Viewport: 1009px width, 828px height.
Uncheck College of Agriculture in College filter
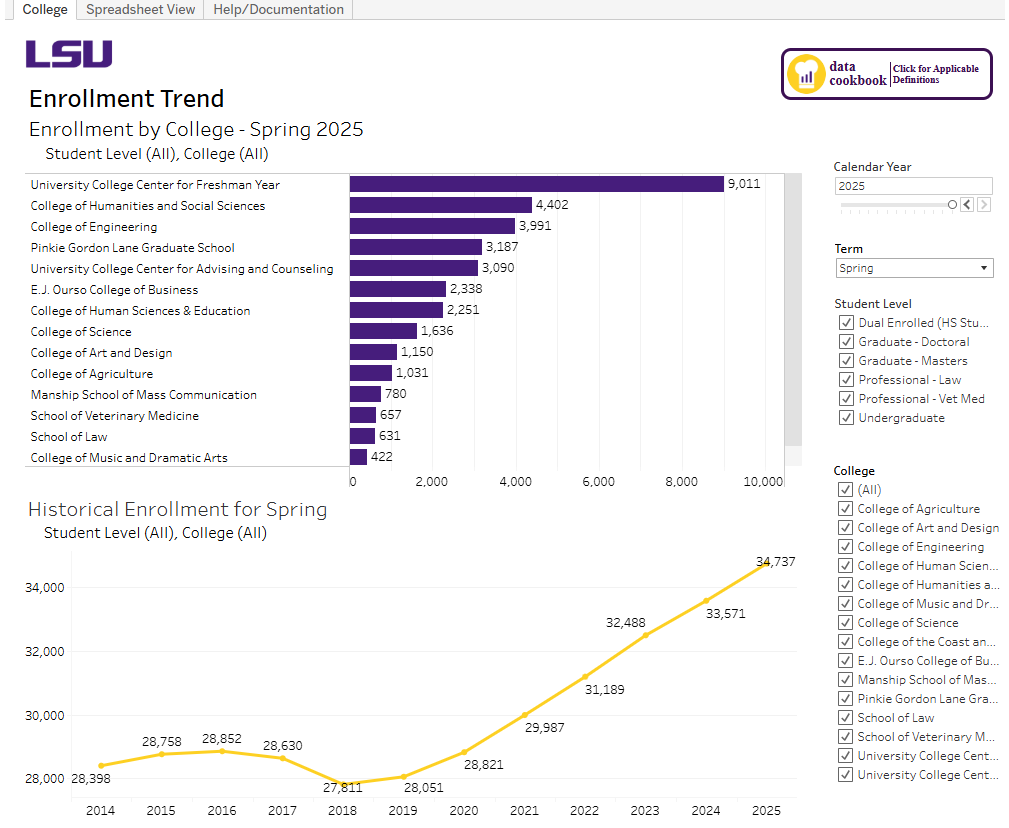846,508
